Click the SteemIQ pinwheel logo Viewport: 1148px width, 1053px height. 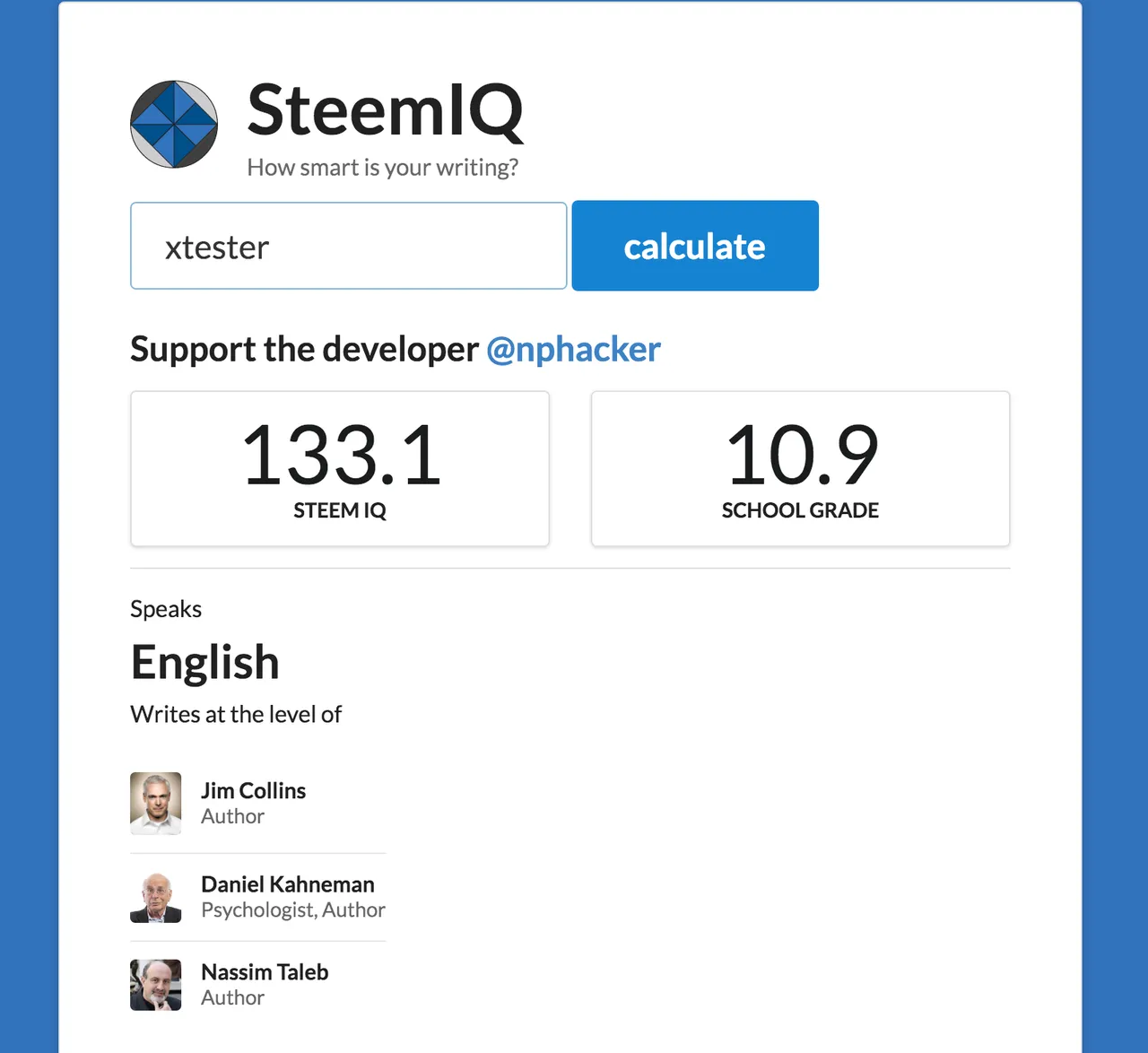coord(174,125)
